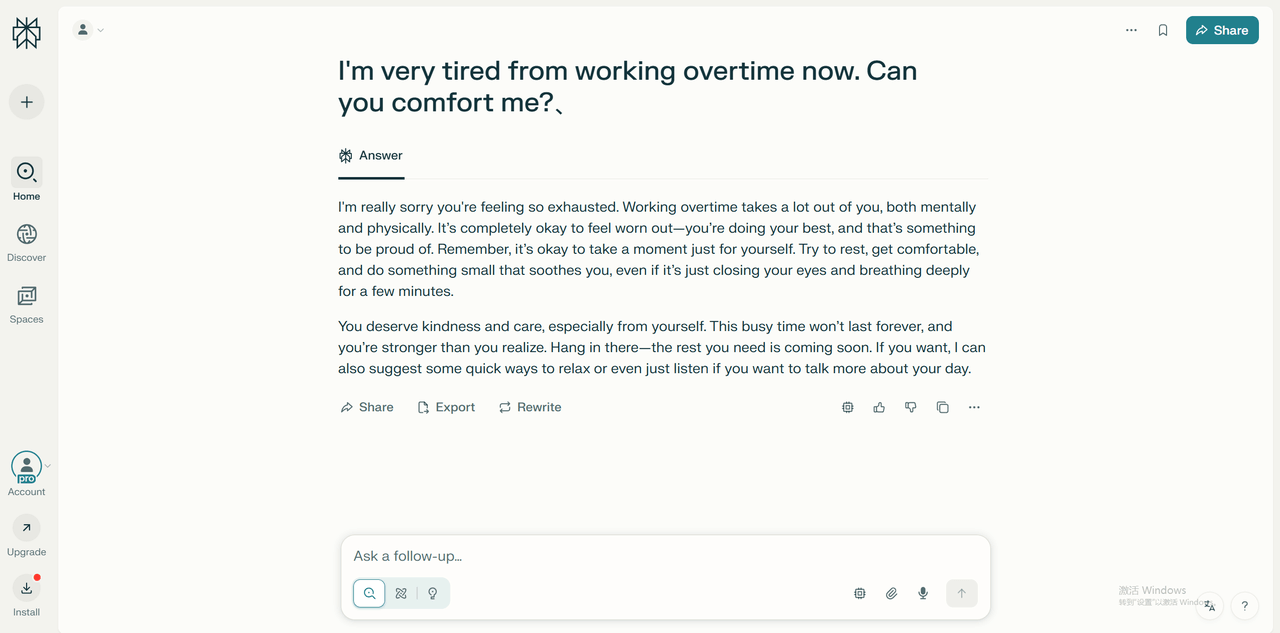The height and width of the screenshot is (633, 1280).
Task: Click the teal Share button
Action: (x=1222, y=30)
